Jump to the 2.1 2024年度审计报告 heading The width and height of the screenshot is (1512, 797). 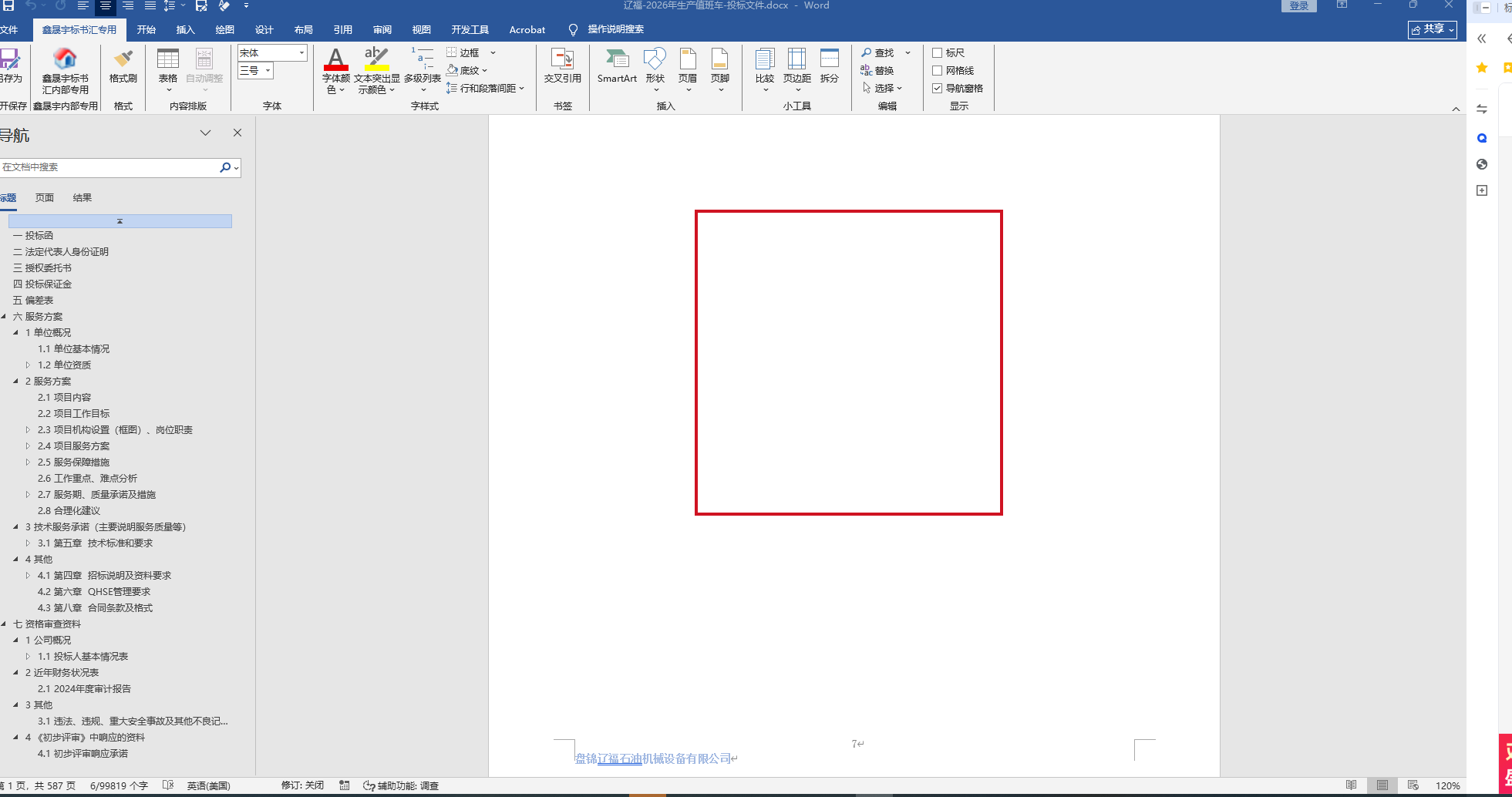tap(85, 688)
